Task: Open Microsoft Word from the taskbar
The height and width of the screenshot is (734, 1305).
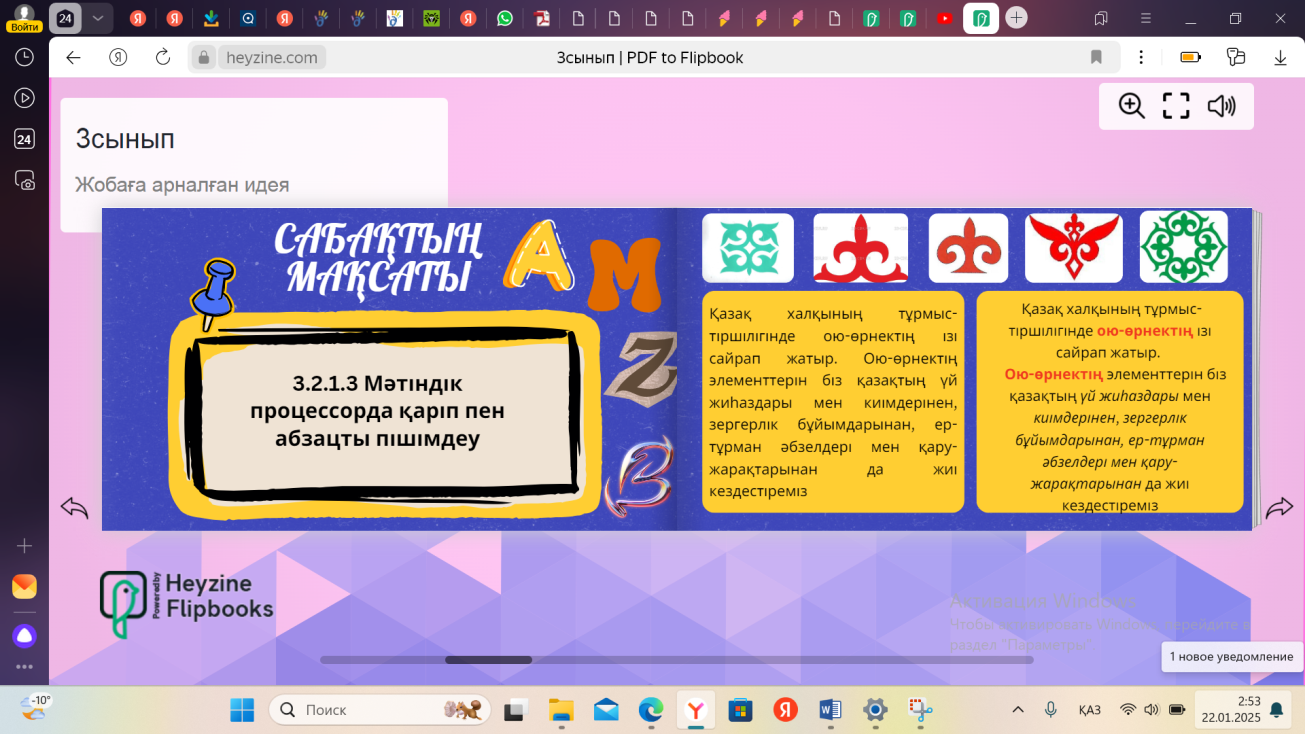Action: 830,710
